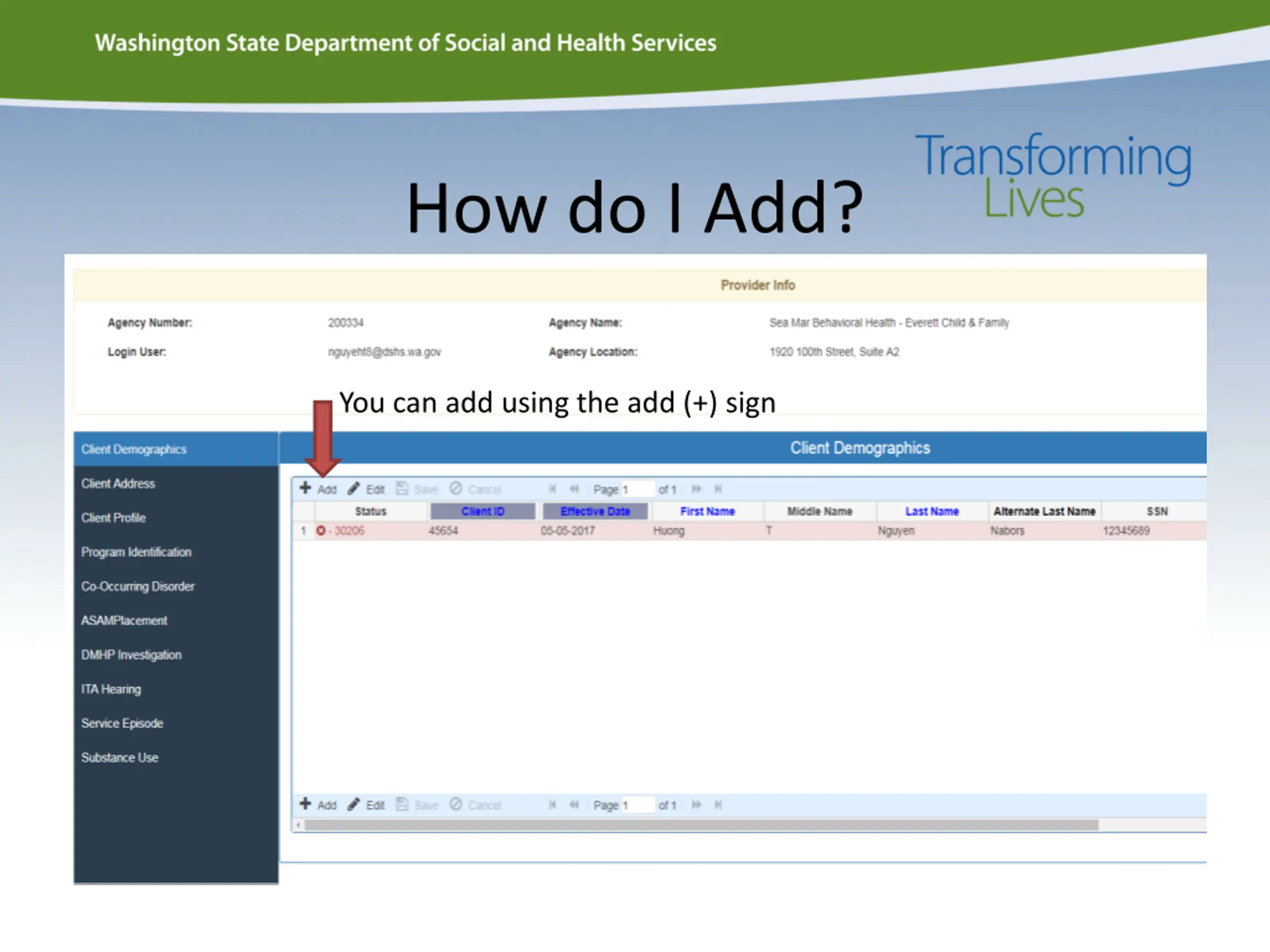Click the top Page number input field
The width and height of the screenshot is (1270, 952).
click(638, 489)
